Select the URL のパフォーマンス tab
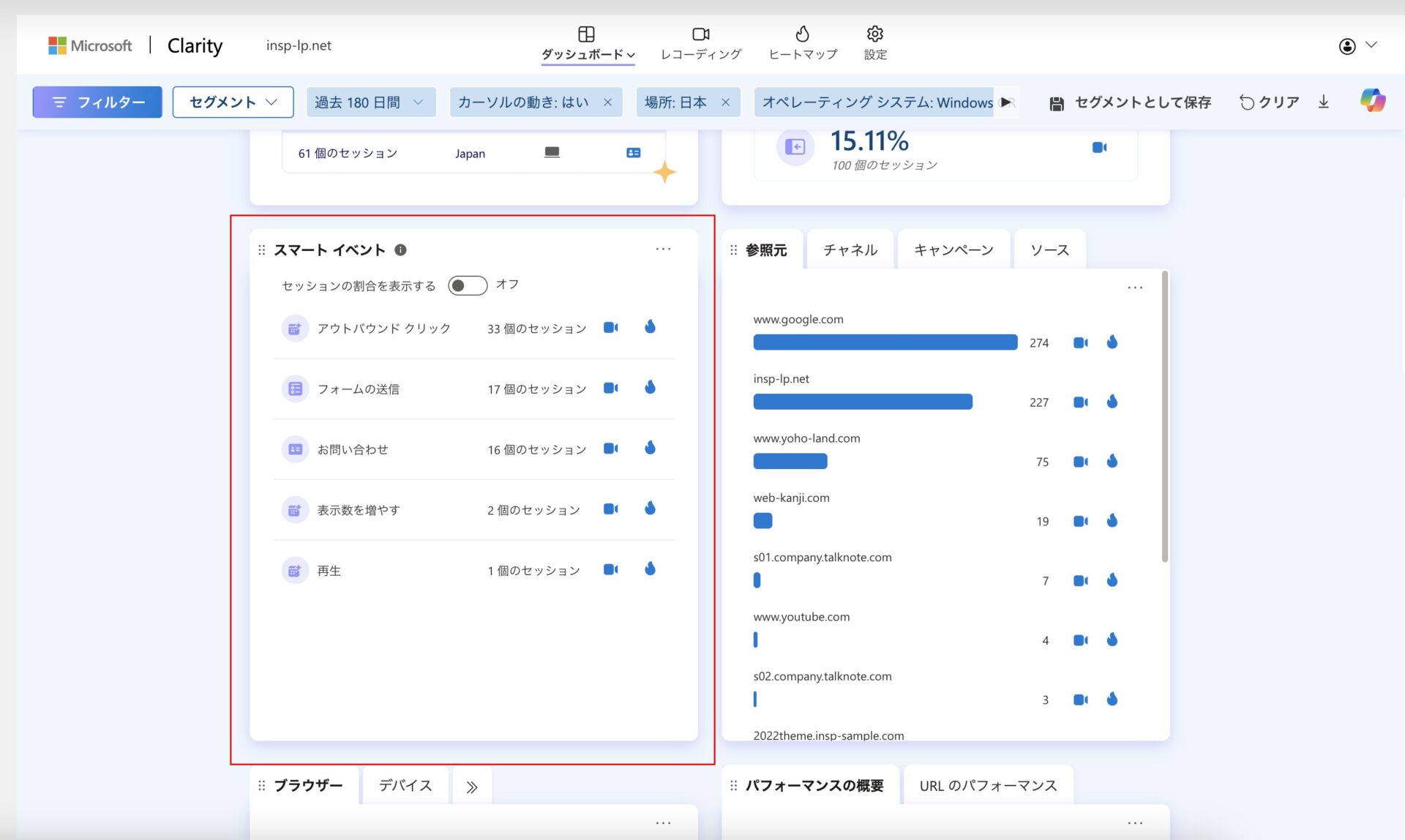 pyautogui.click(x=988, y=786)
